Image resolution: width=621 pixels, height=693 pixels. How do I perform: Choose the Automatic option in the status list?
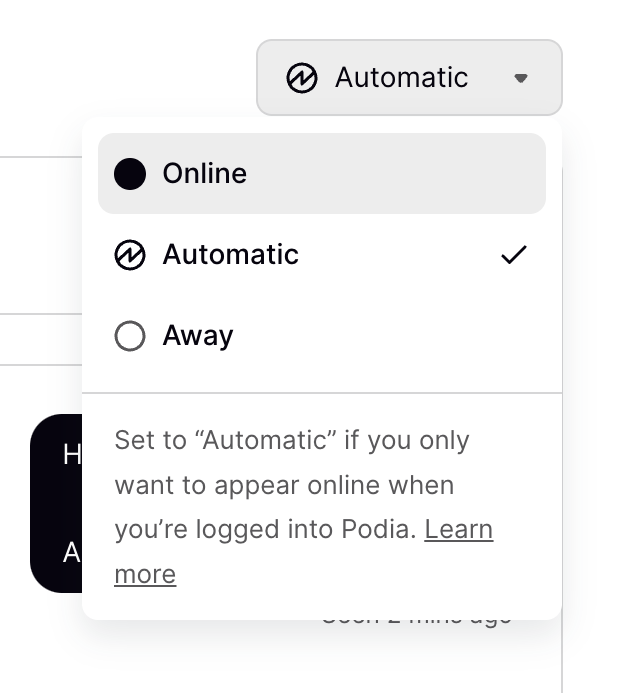pos(231,255)
